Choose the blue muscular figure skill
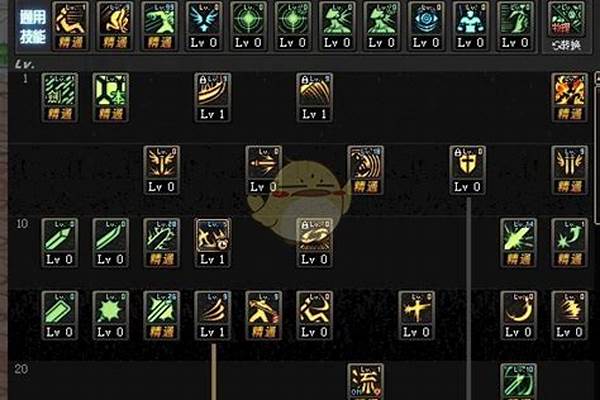This screenshot has width=600, height=400. (x=470, y=25)
